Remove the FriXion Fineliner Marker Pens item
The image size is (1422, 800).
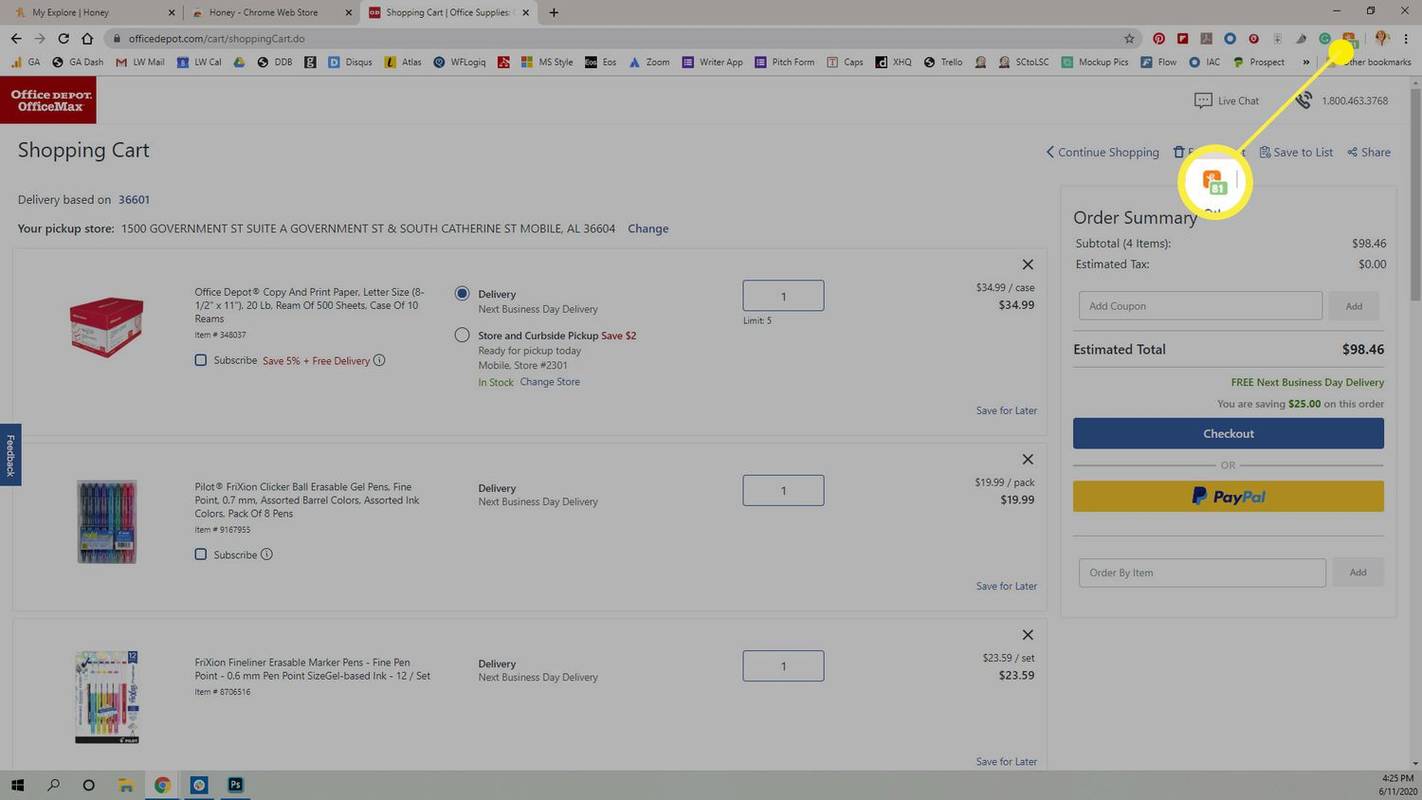[x=1027, y=635]
